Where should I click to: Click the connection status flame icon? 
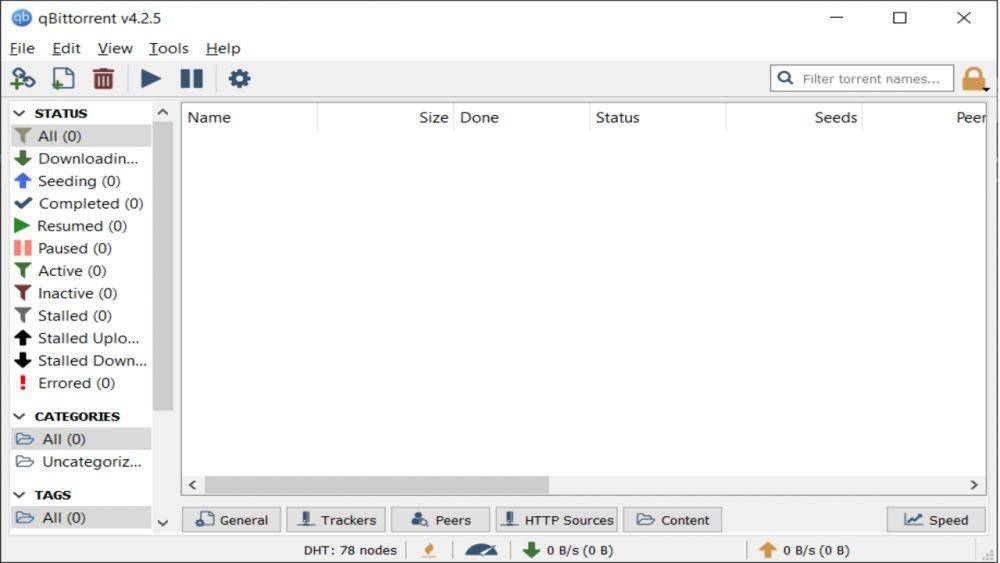pos(429,550)
